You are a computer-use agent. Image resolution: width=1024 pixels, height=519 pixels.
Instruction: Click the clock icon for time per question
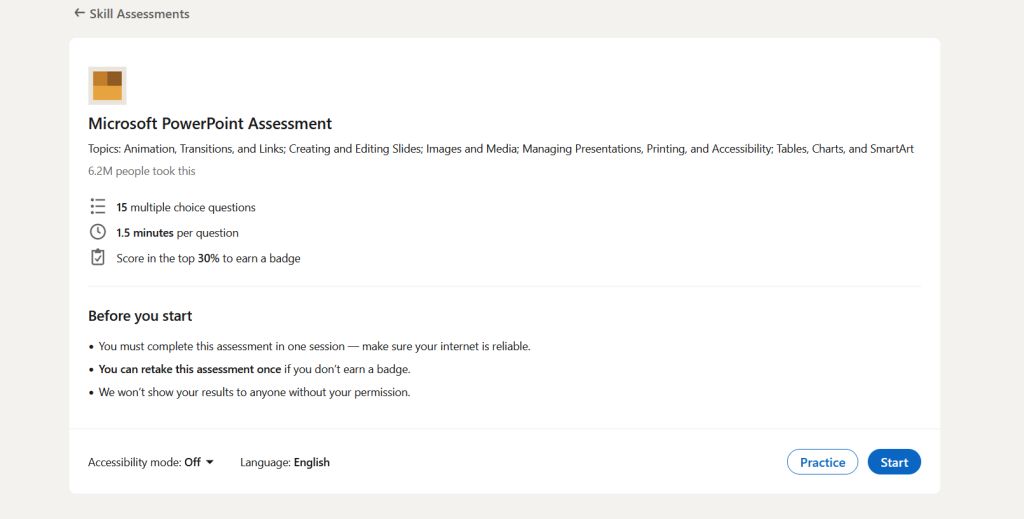[98, 232]
